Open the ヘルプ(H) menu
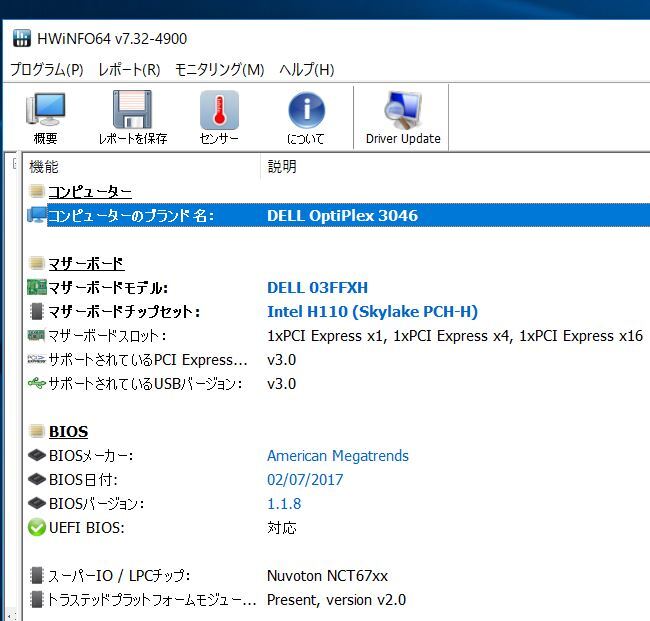650x621 pixels. tap(307, 69)
